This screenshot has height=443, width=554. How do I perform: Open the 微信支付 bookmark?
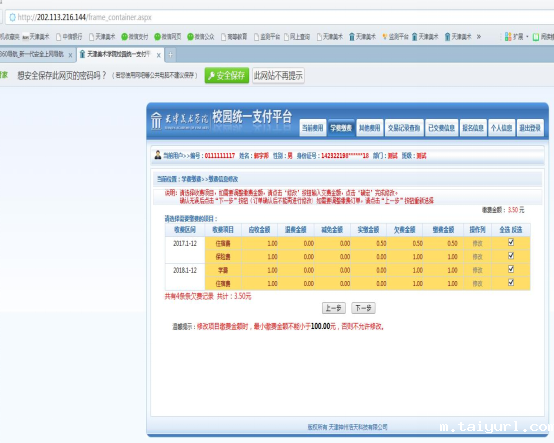tap(135, 37)
